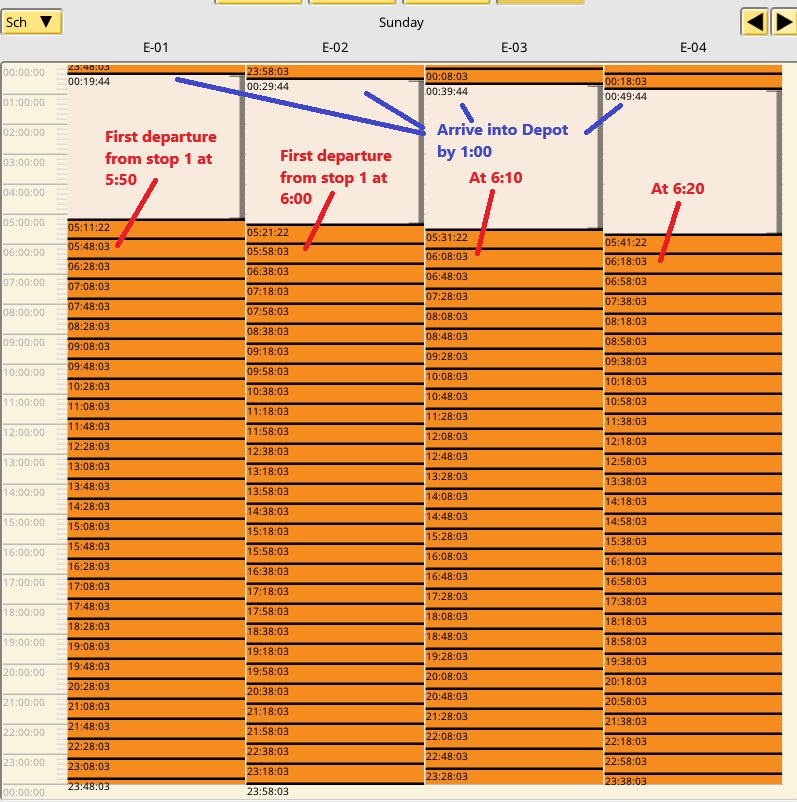Select E-04 trip starting 06:18:03
This screenshot has width=797, height=802.
click(x=693, y=264)
